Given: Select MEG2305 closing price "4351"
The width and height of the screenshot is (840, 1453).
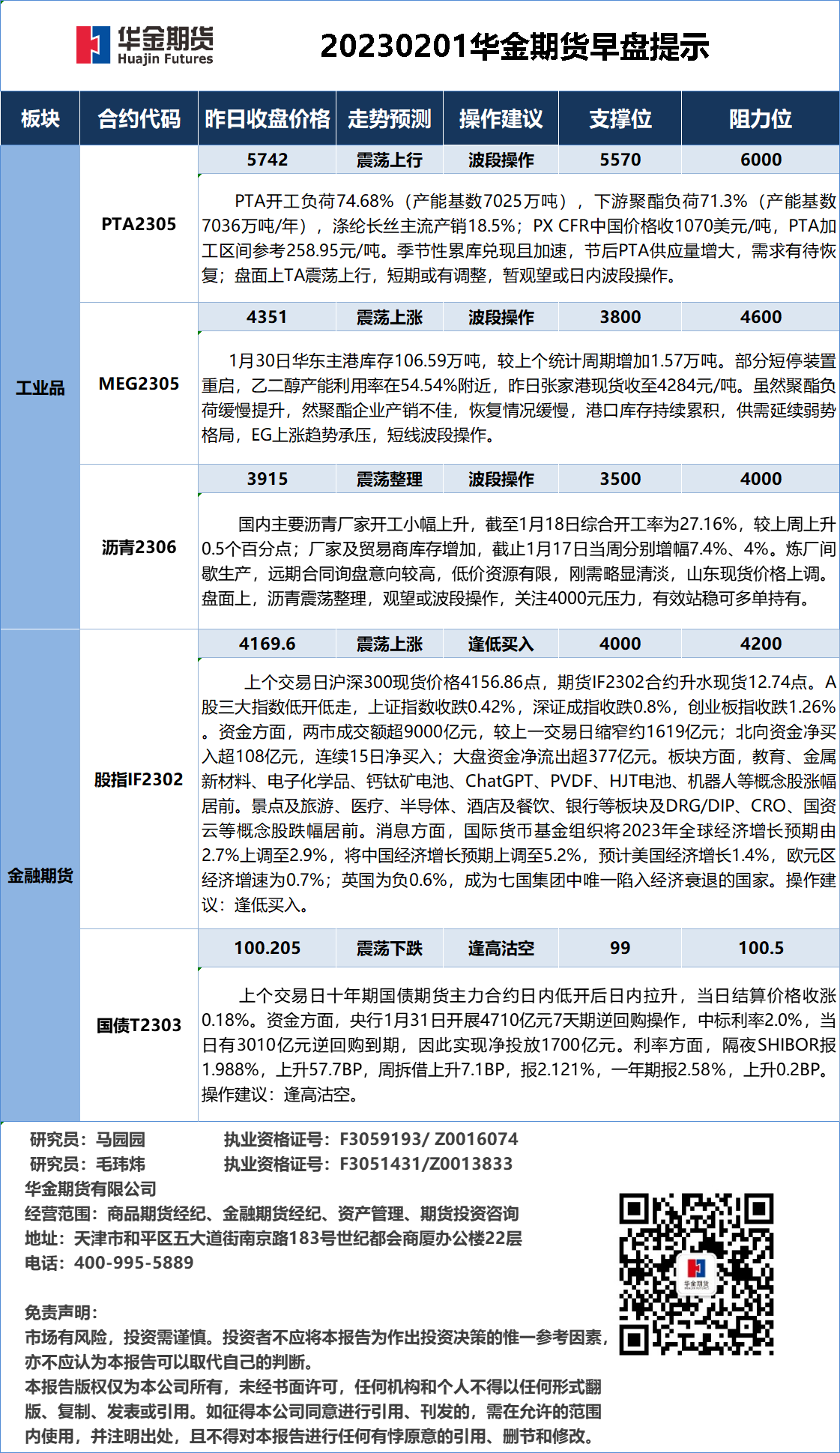Looking at the screenshot, I should coord(268,317).
